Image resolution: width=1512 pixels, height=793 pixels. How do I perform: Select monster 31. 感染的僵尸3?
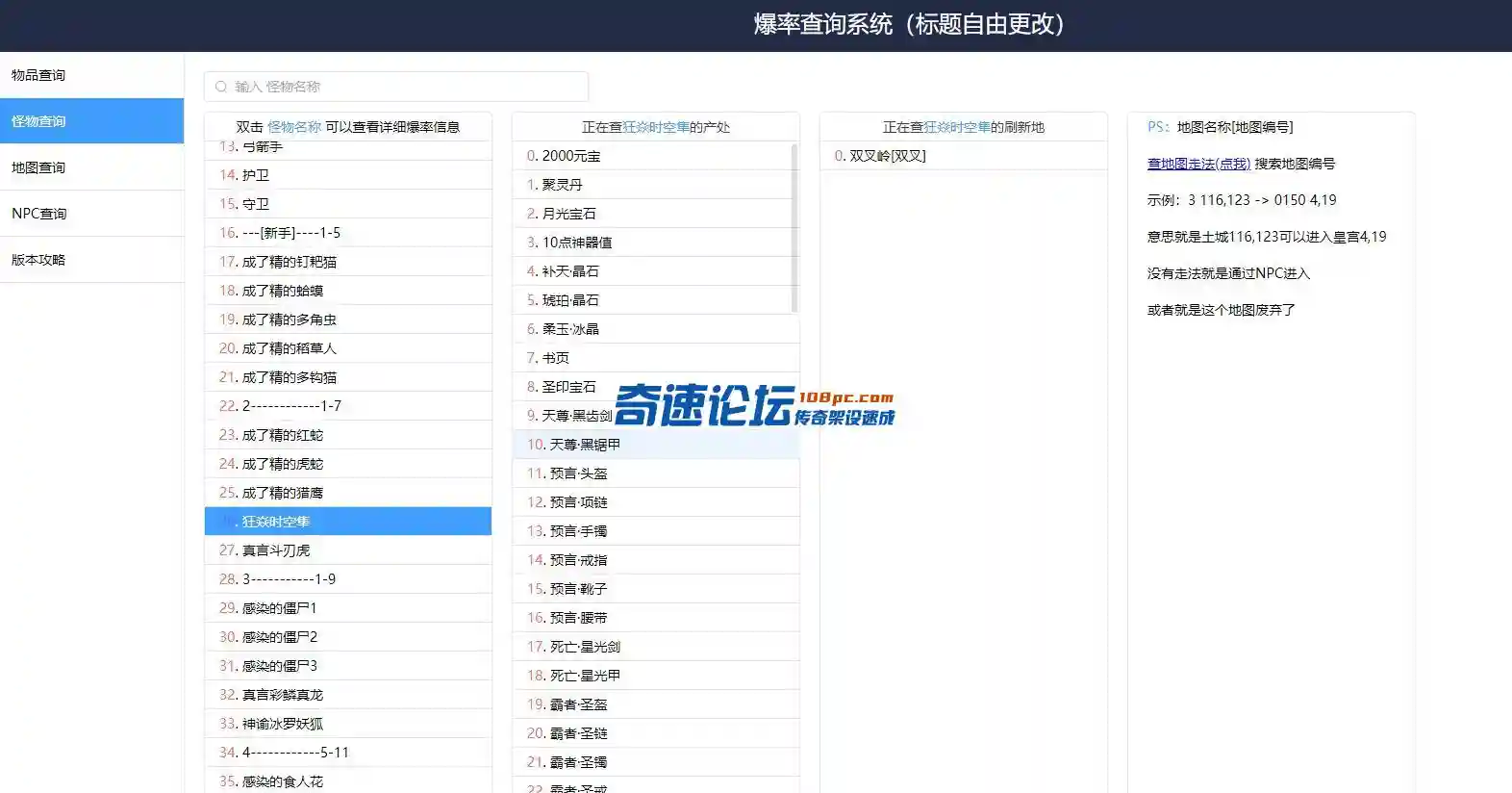[x=348, y=666]
